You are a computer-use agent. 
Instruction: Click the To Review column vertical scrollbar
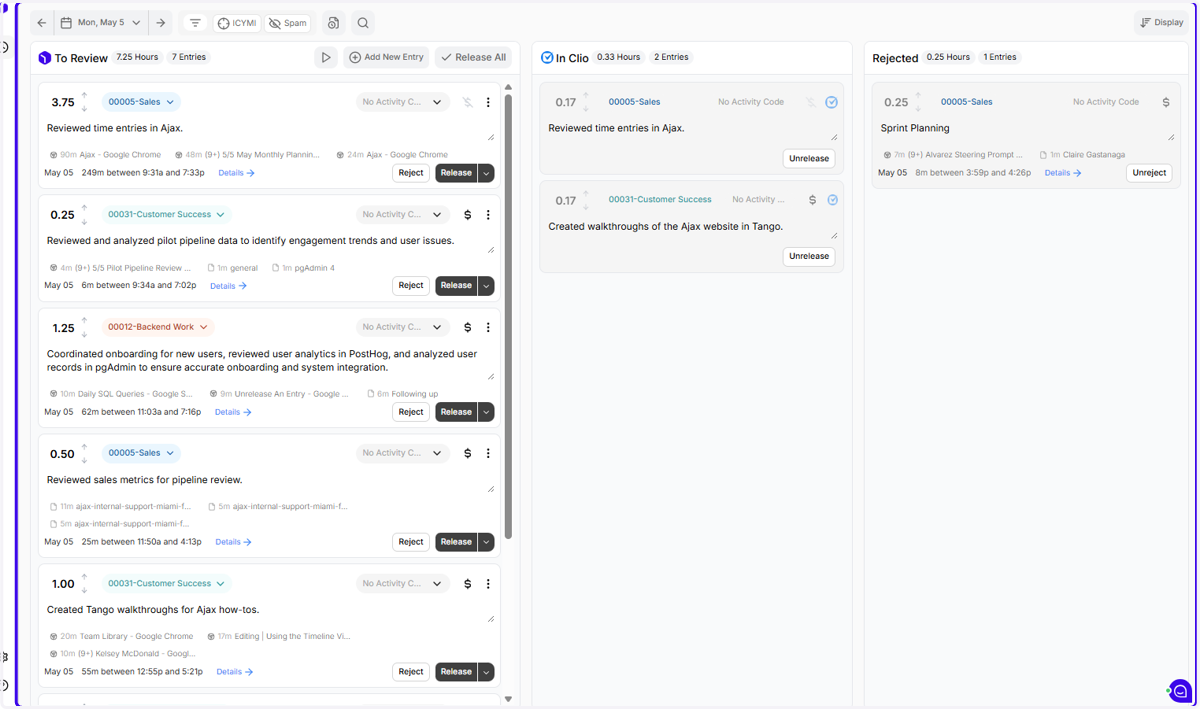(508, 318)
